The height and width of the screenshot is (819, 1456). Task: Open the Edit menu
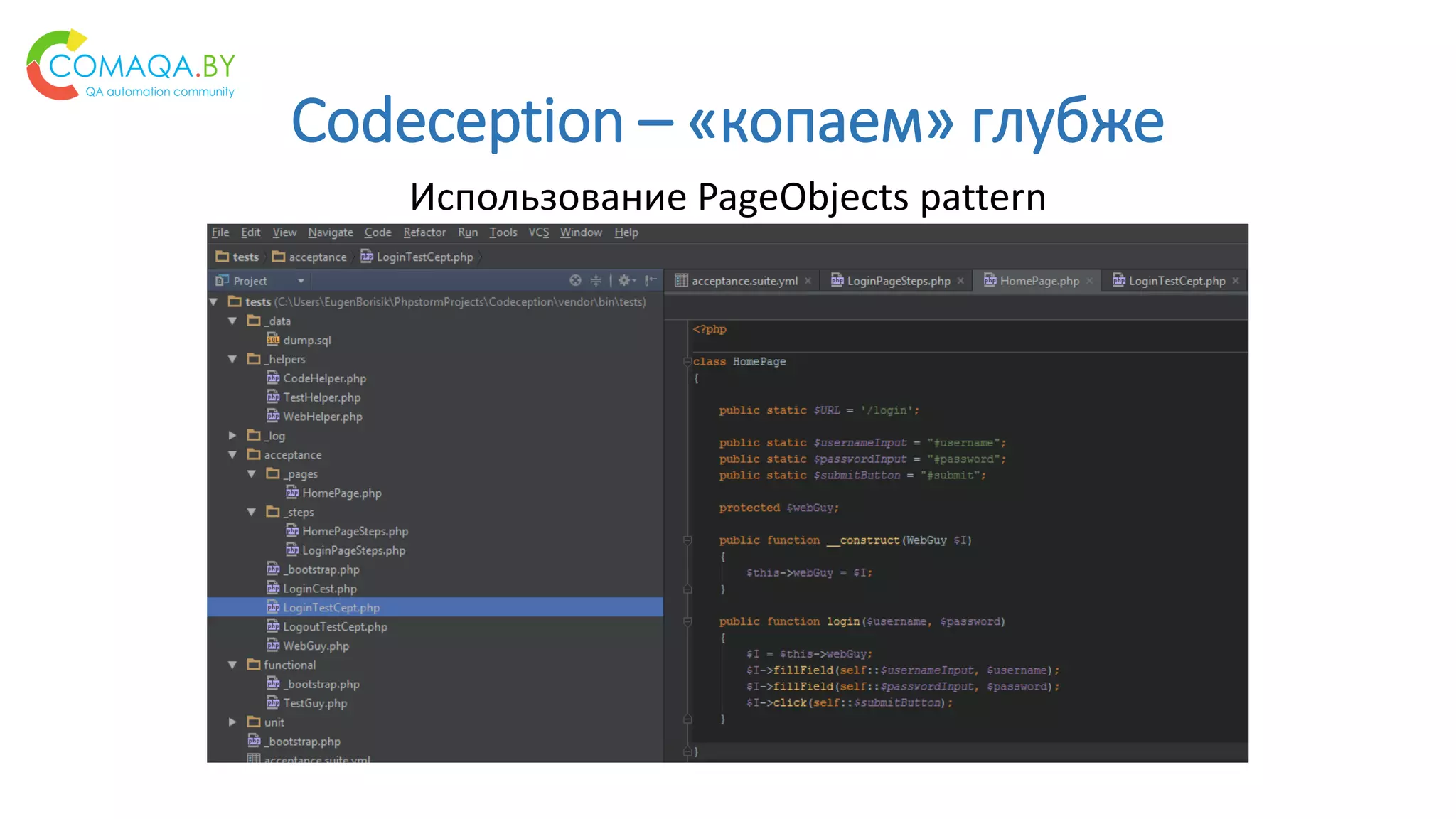pos(250,232)
